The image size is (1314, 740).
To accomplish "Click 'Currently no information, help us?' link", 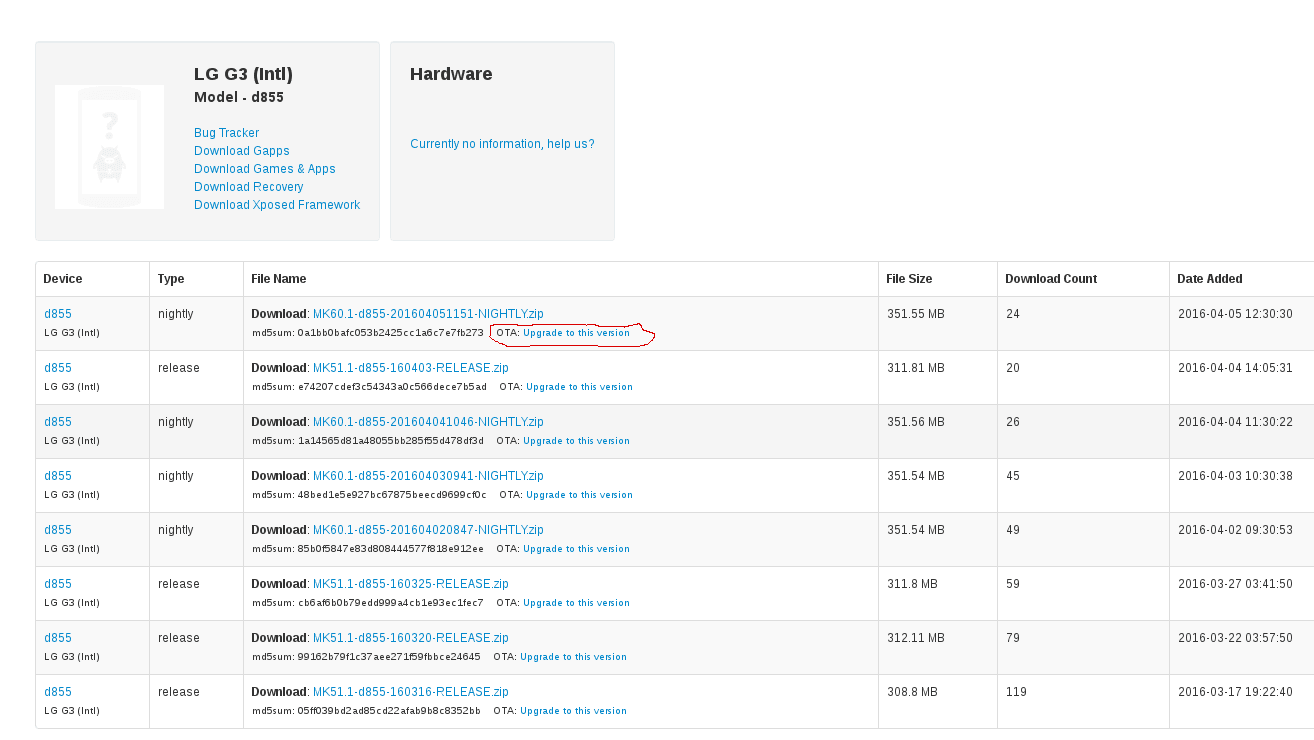I will pyautogui.click(x=502, y=144).
